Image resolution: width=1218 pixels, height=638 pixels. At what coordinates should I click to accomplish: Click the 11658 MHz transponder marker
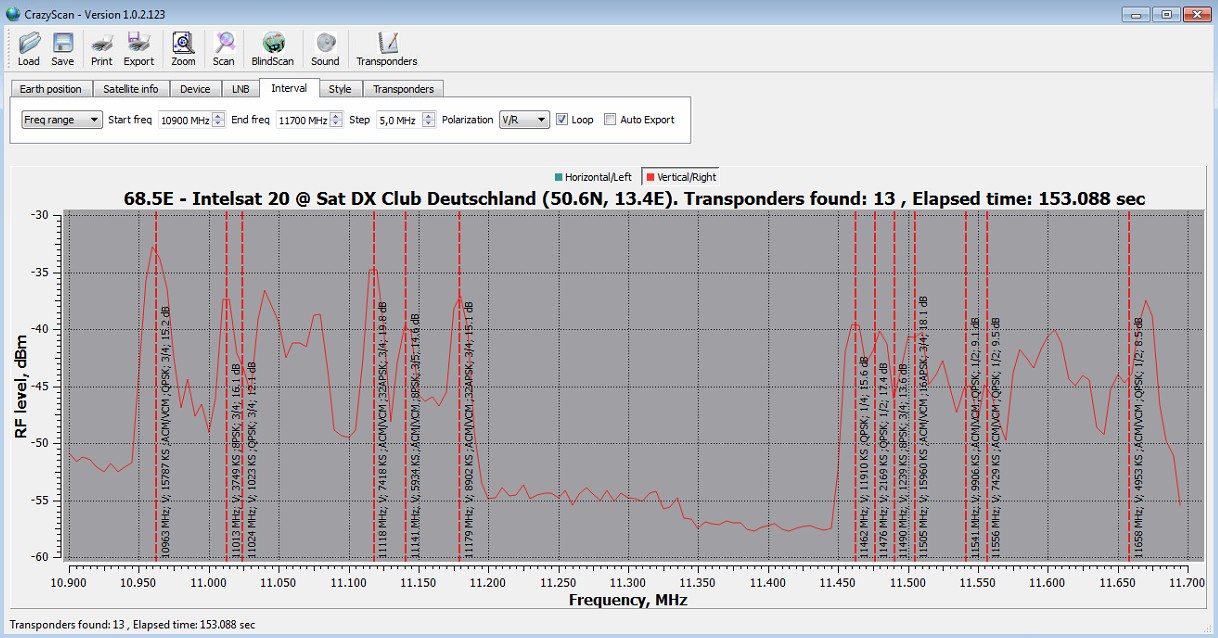coord(1129,385)
